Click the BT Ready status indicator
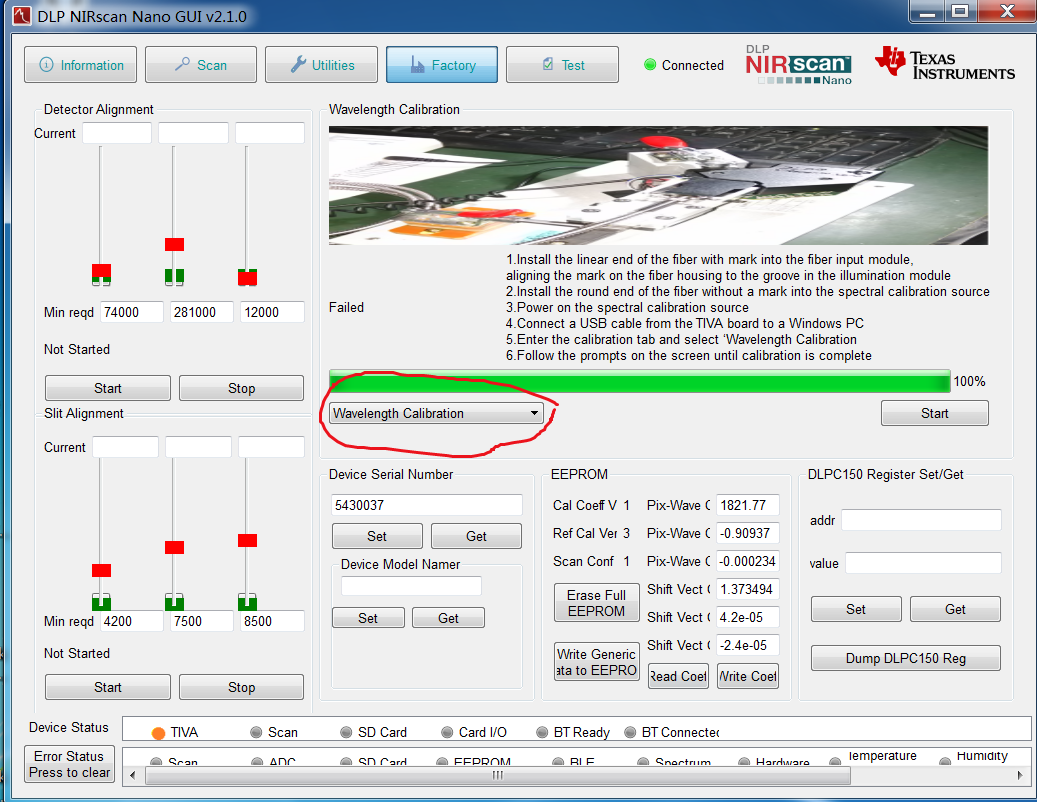Image resolution: width=1037 pixels, height=802 pixels. tap(542, 733)
